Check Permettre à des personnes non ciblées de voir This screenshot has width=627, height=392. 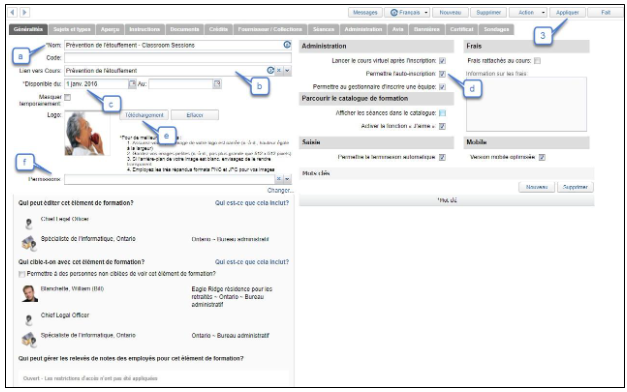[x=22, y=274]
